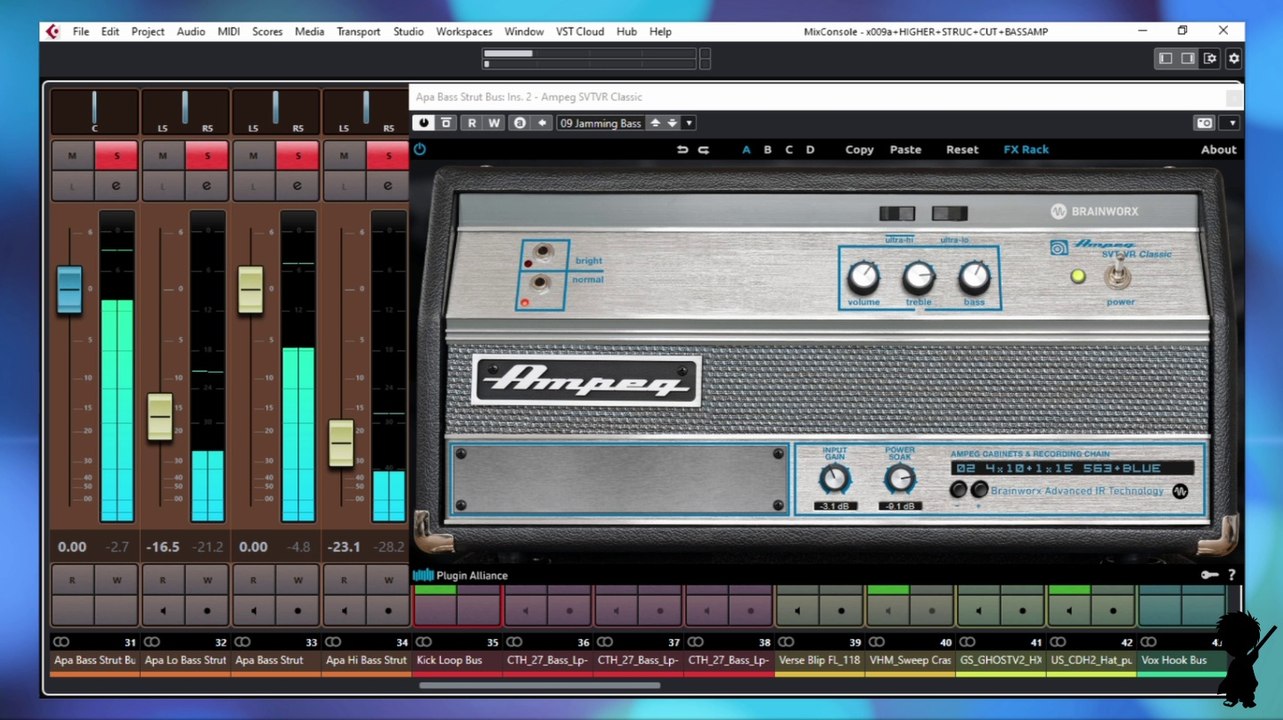Toggle A/B compare in plugin header
1283x720 pixels.
[x=519, y=123]
